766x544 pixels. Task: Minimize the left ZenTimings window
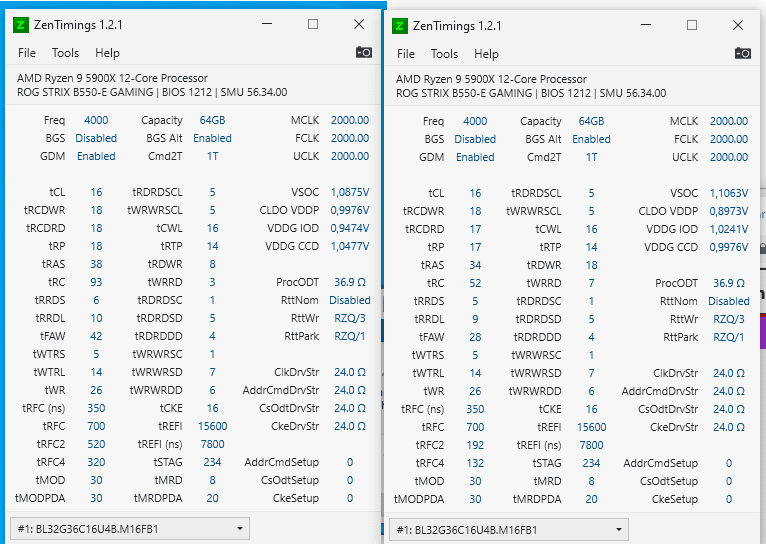click(x=267, y=24)
